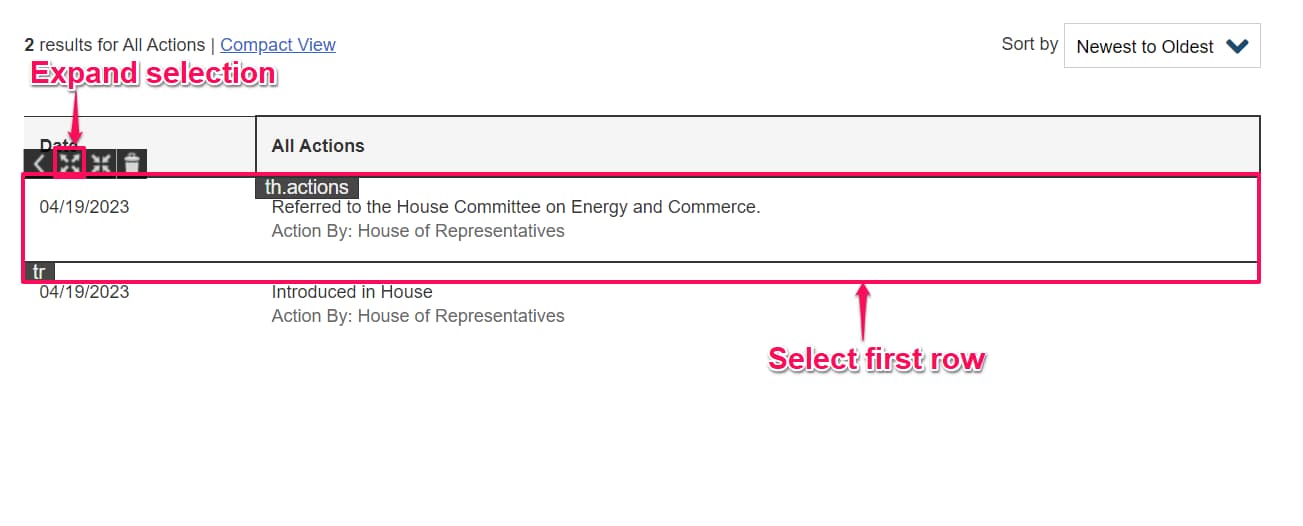This screenshot has height=526, width=1303.
Task: Click the shrink selection arrows icon
Action: [x=101, y=164]
